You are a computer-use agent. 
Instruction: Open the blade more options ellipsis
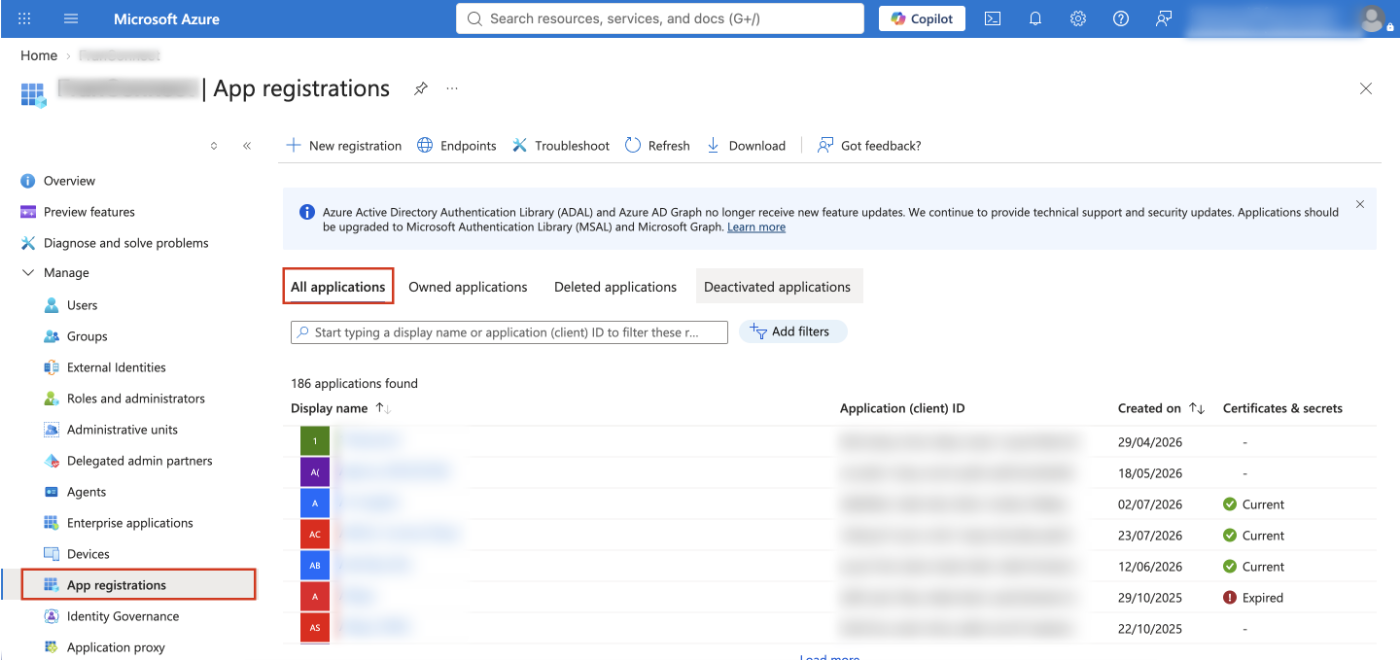tap(452, 89)
